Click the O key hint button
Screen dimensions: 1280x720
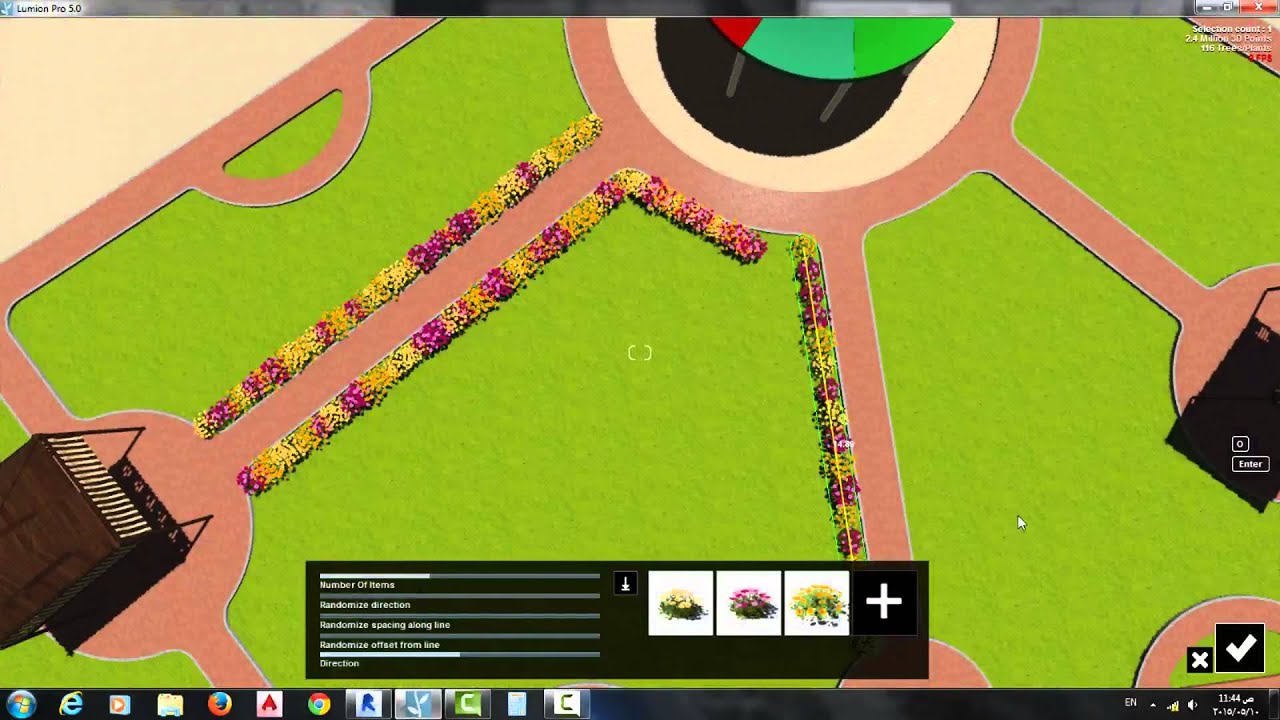[1240, 444]
